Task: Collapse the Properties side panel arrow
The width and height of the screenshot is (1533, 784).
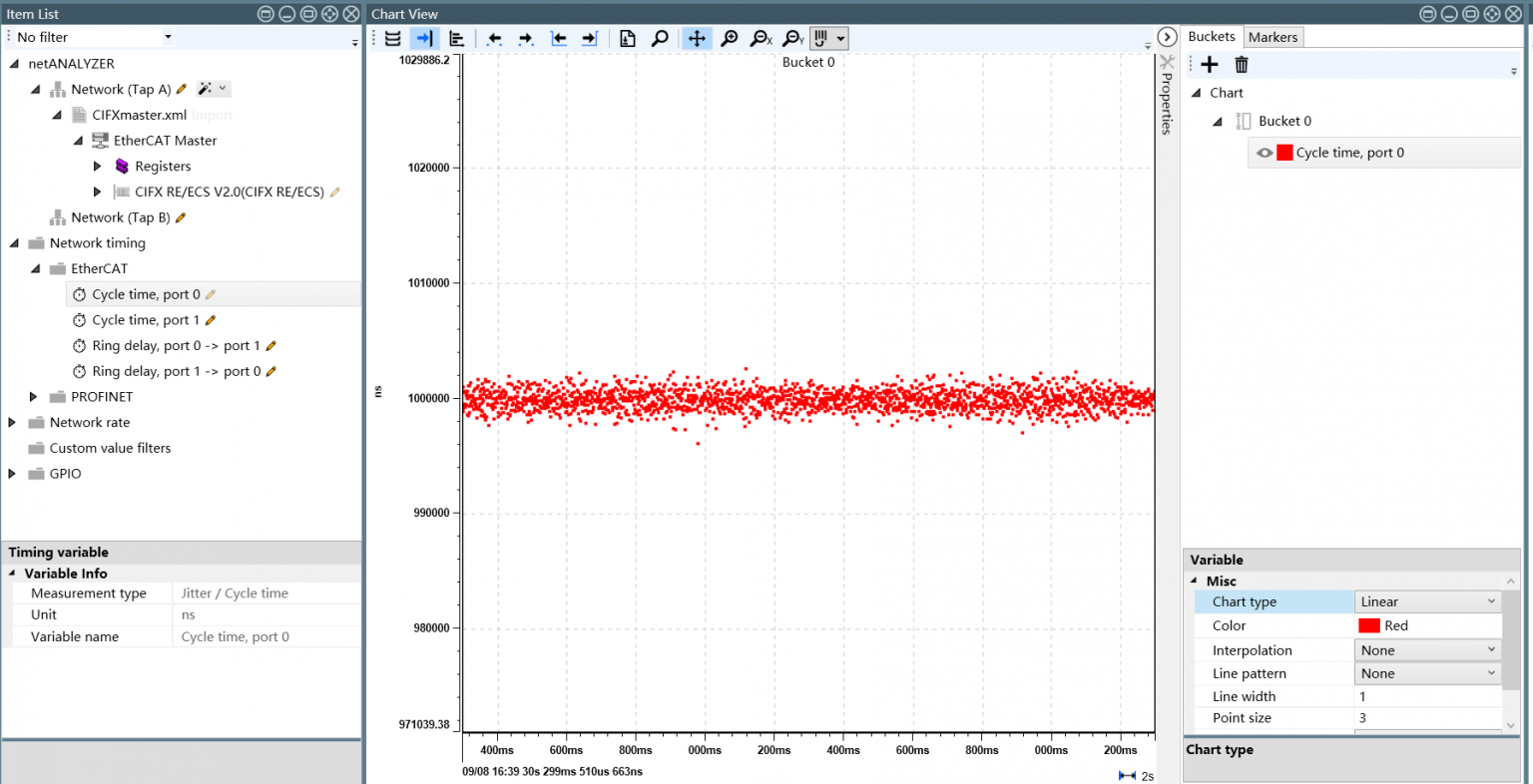Action: [1167, 37]
